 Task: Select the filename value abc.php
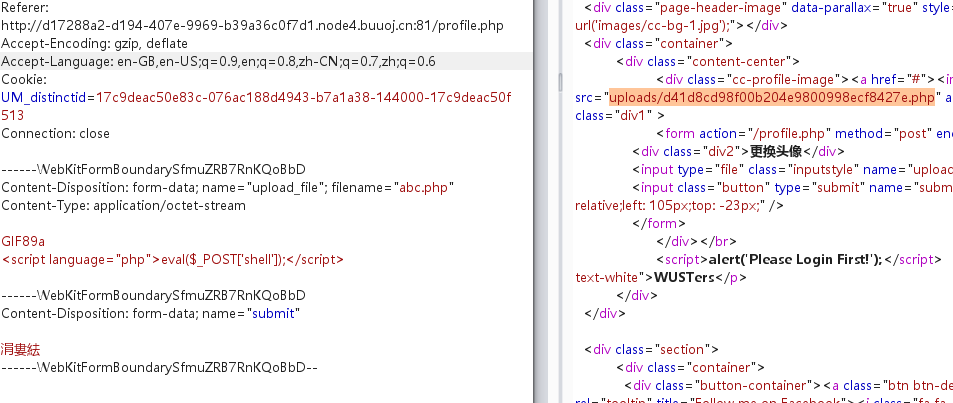click(x=424, y=187)
